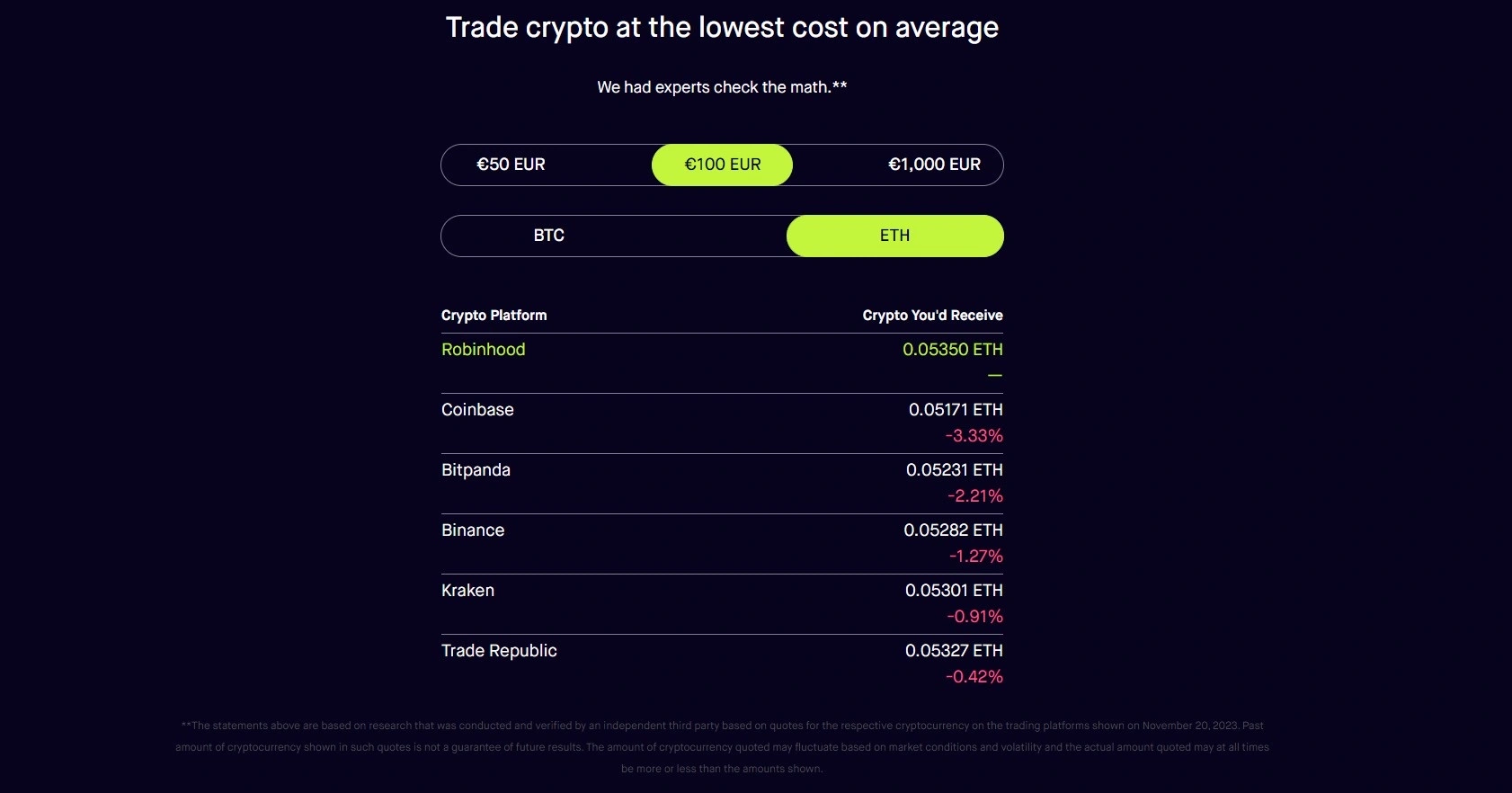Choose the €1,000 EUR amount option
1512x793 pixels.
point(933,165)
